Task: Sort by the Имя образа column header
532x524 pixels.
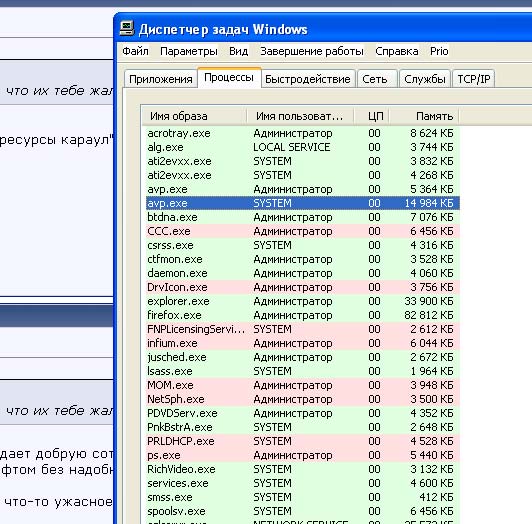Action: (x=194, y=116)
